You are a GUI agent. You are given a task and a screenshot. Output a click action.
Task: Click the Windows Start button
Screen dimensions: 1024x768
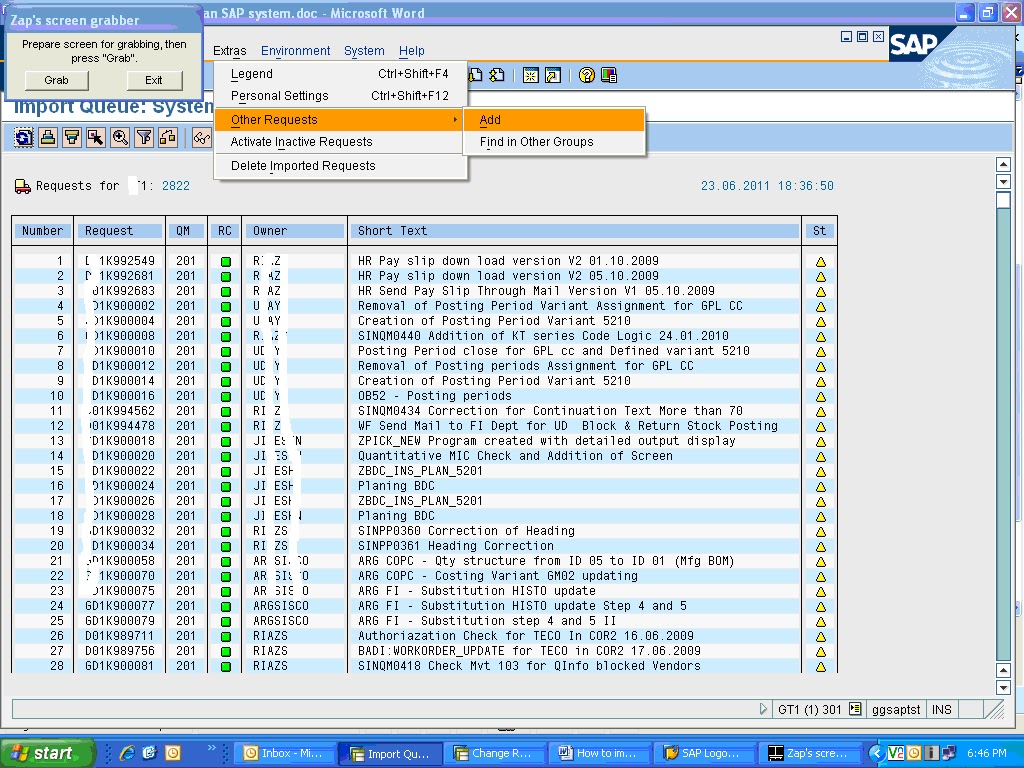point(46,753)
